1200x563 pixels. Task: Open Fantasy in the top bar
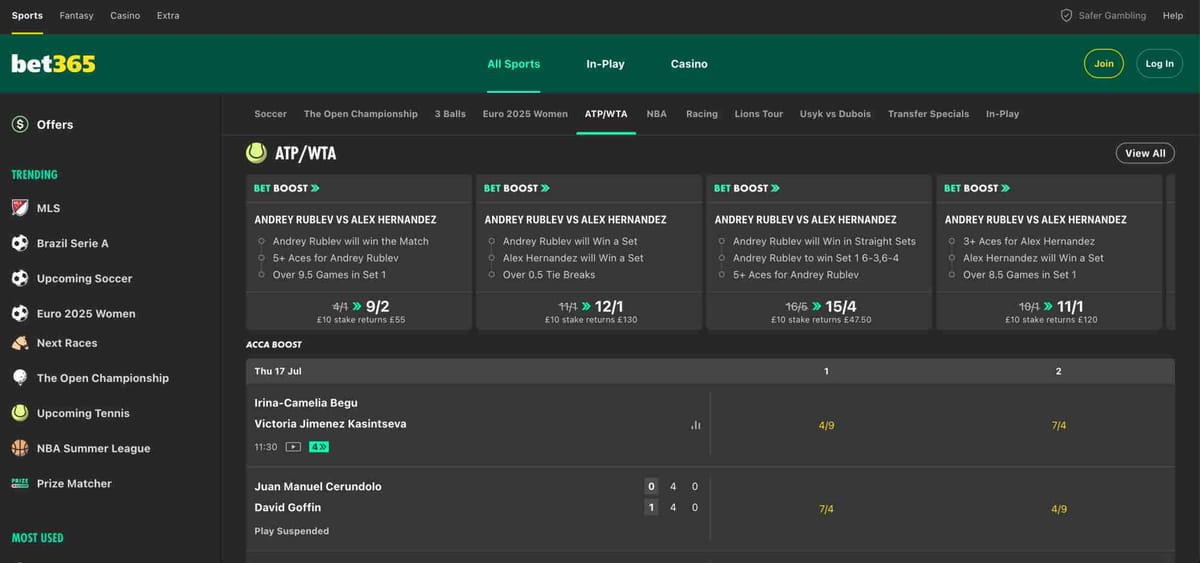coord(77,16)
